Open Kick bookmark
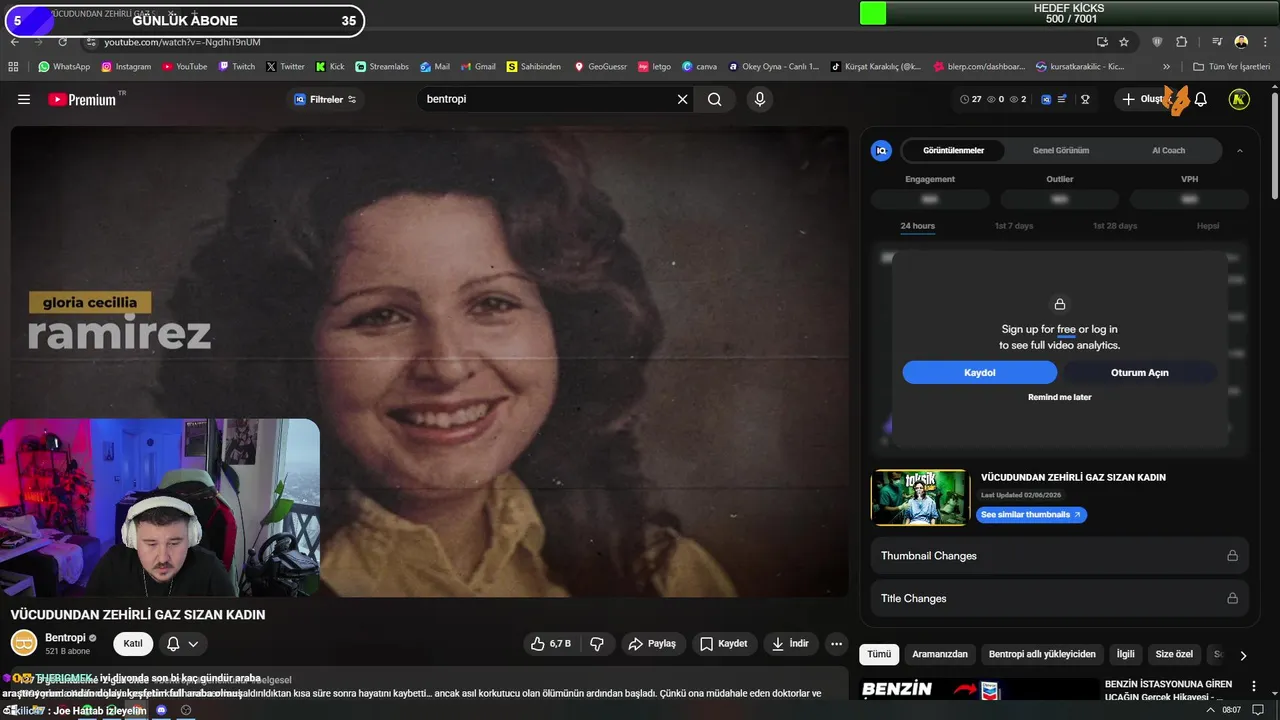 [x=330, y=67]
